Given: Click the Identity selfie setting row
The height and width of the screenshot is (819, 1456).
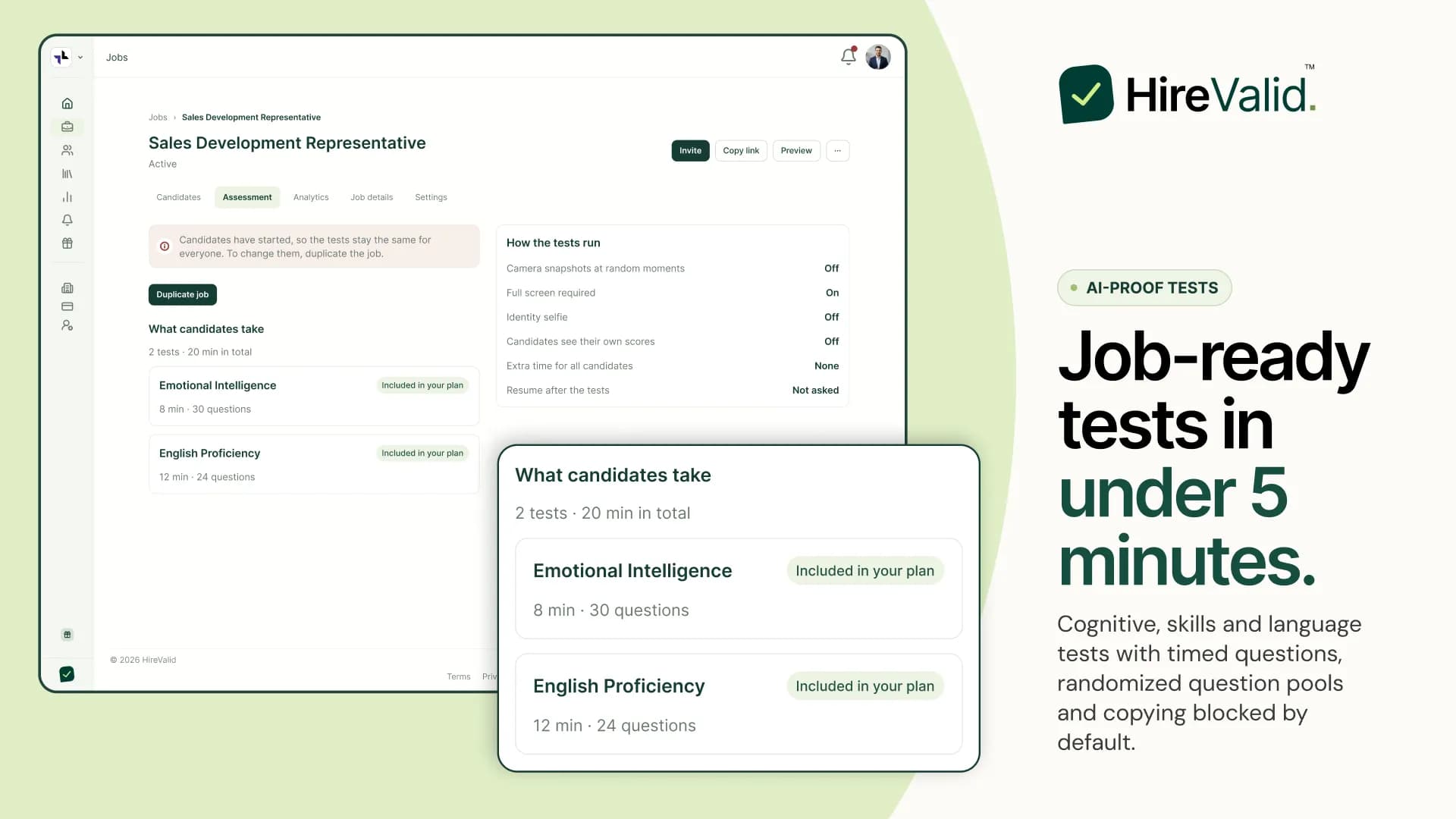Looking at the screenshot, I should click(673, 317).
